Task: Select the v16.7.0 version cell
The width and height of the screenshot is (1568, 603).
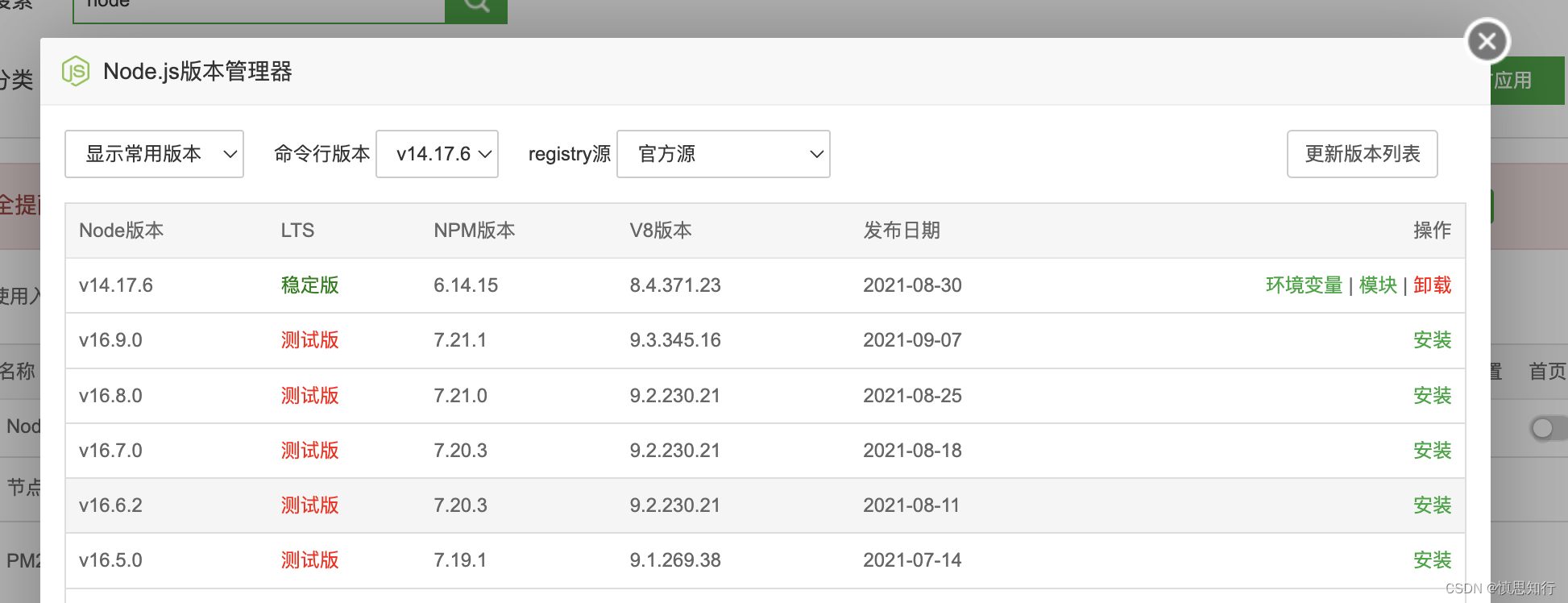Action: pyautogui.click(x=110, y=451)
